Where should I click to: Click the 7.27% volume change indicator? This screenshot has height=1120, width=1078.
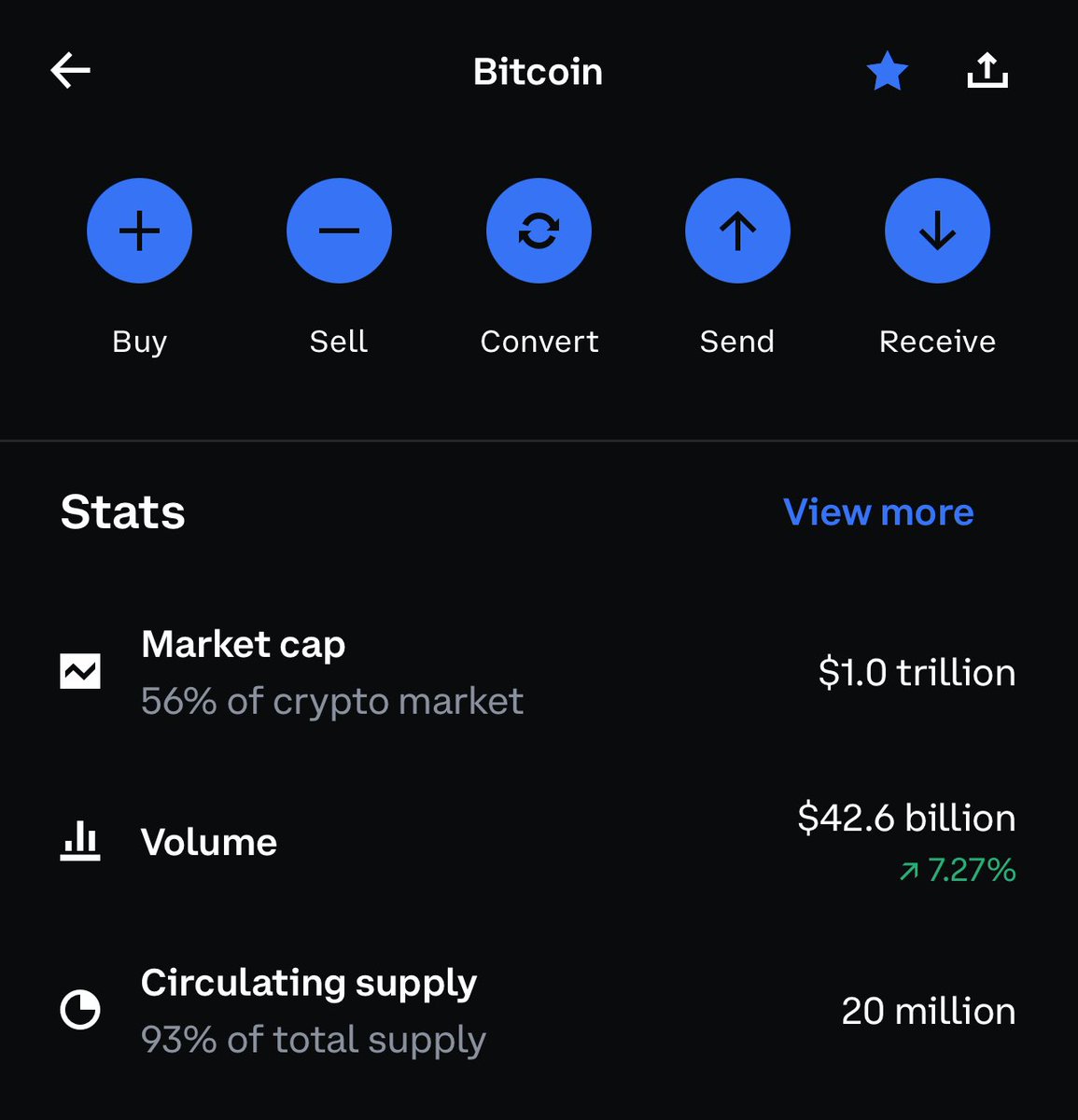pyautogui.click(x=958, y=870)
